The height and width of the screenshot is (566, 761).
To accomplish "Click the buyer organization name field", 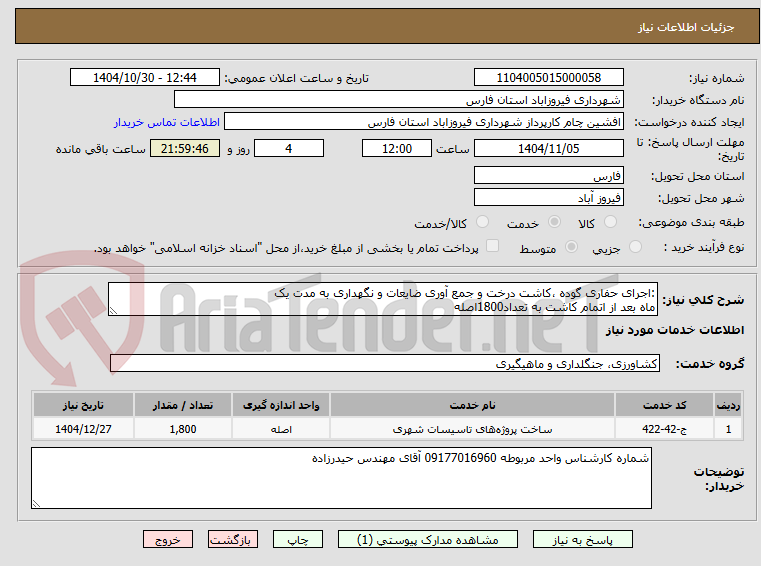I will click(x=398, y=100).
